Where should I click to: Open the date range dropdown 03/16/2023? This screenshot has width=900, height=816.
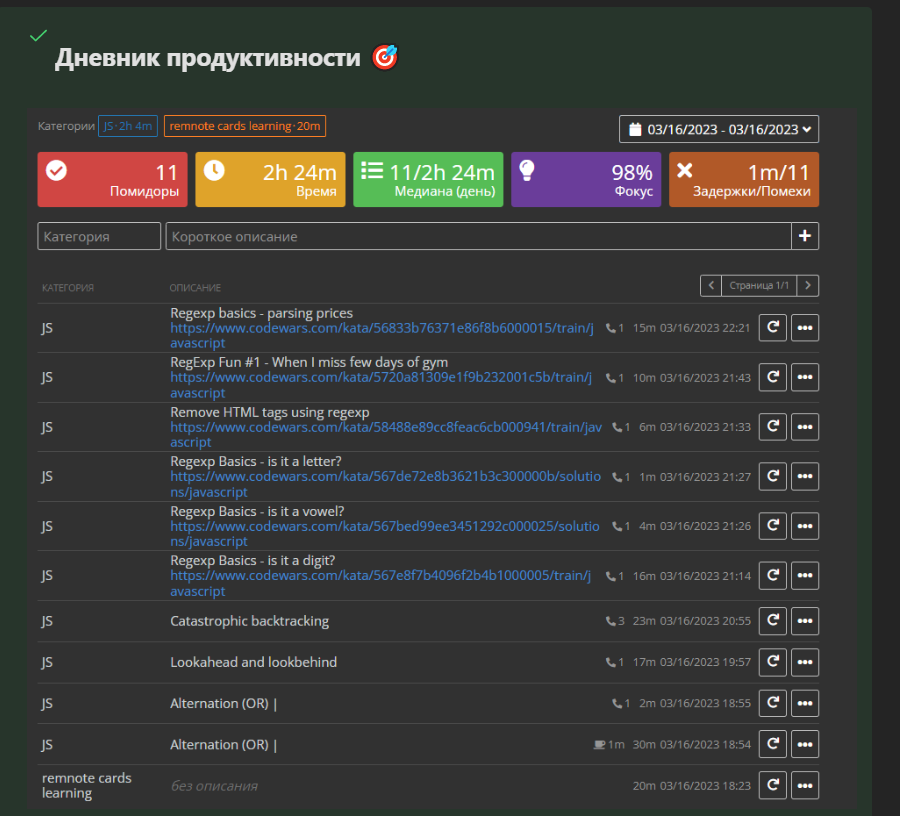pyautogui.click(x=719, y=129)
